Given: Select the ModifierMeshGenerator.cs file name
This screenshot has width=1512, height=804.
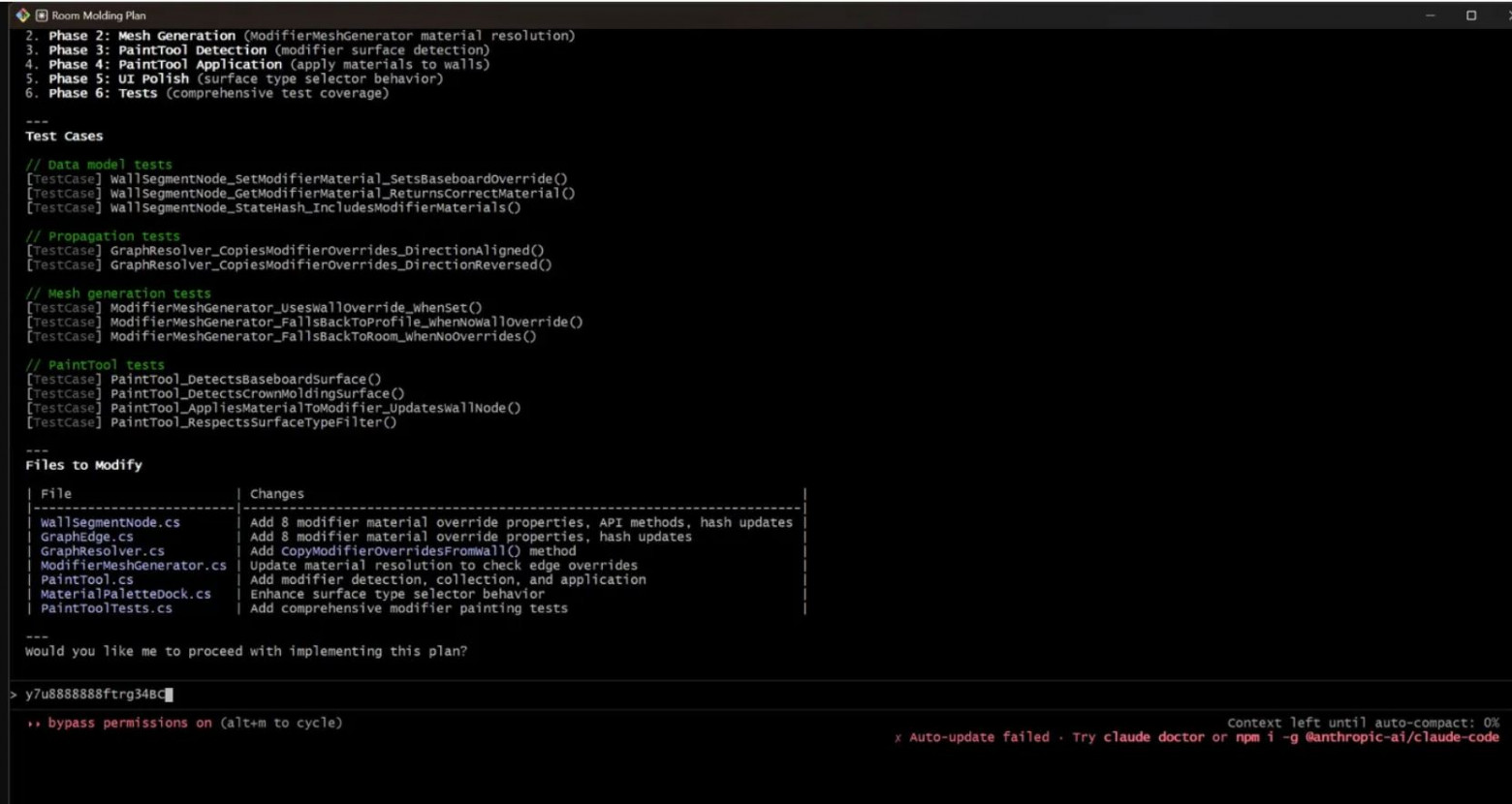Looking at the screenshot, I should [x=134, y=566].
